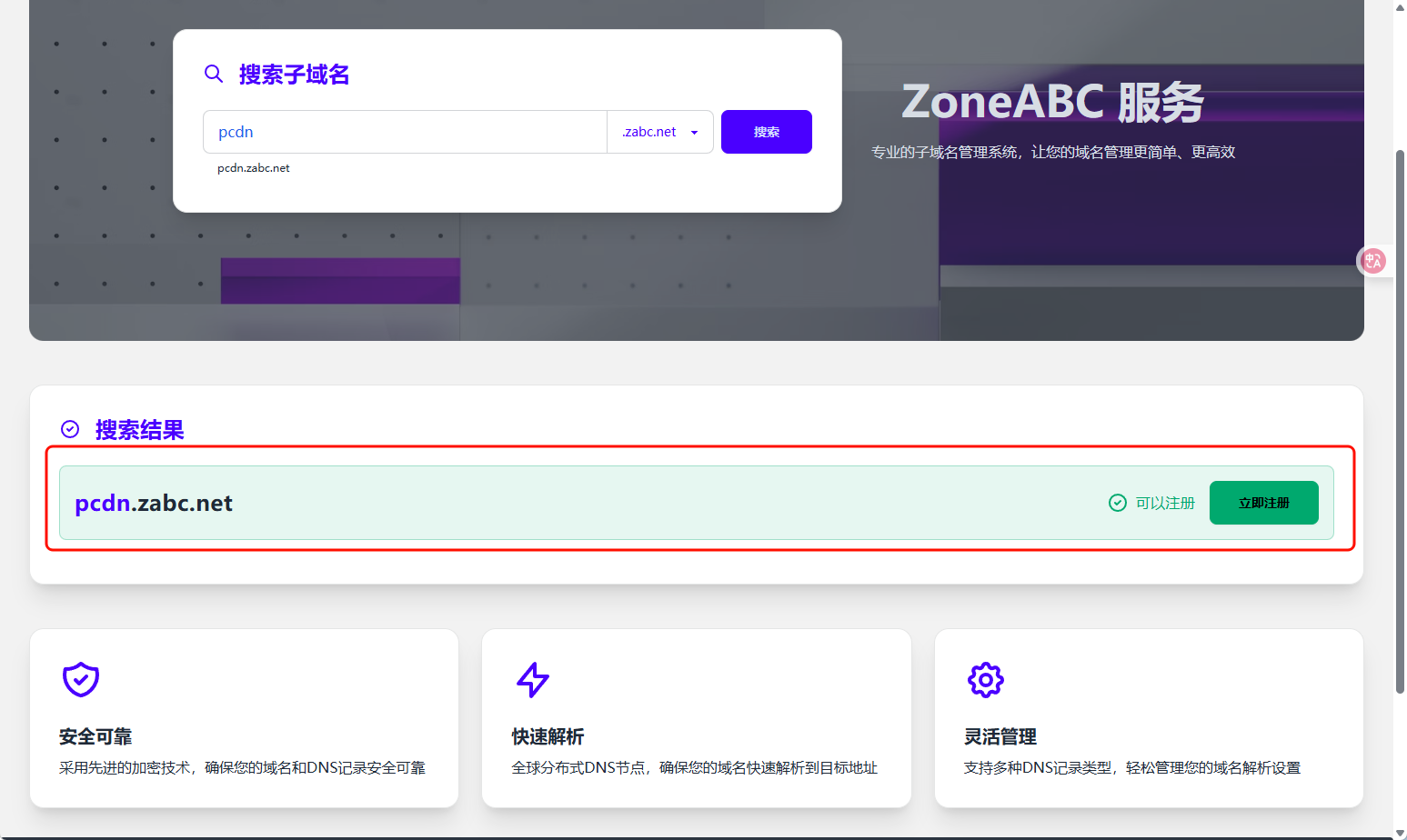Click the scrollbar down arrow

click(1400, 832)
